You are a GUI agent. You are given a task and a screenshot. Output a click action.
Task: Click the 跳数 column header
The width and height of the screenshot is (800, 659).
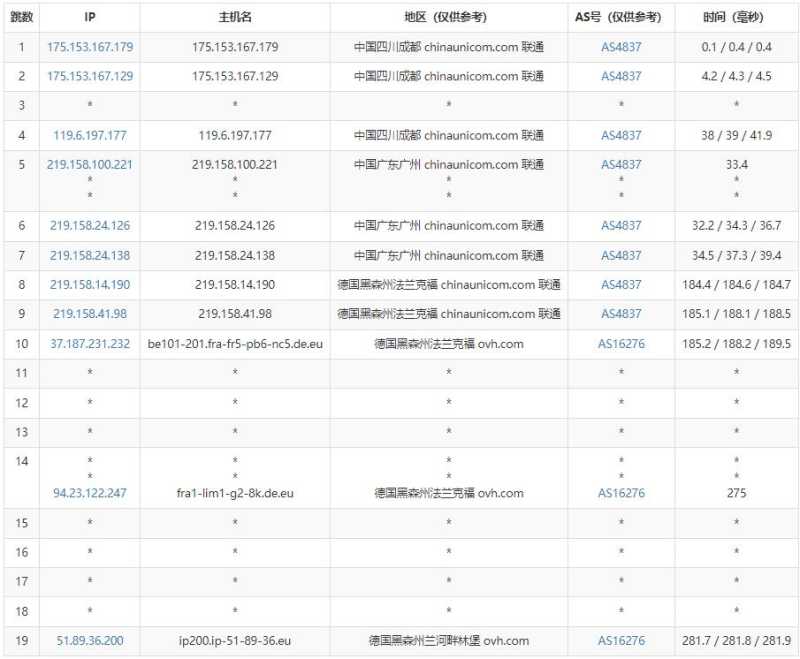tap(21, 17)
